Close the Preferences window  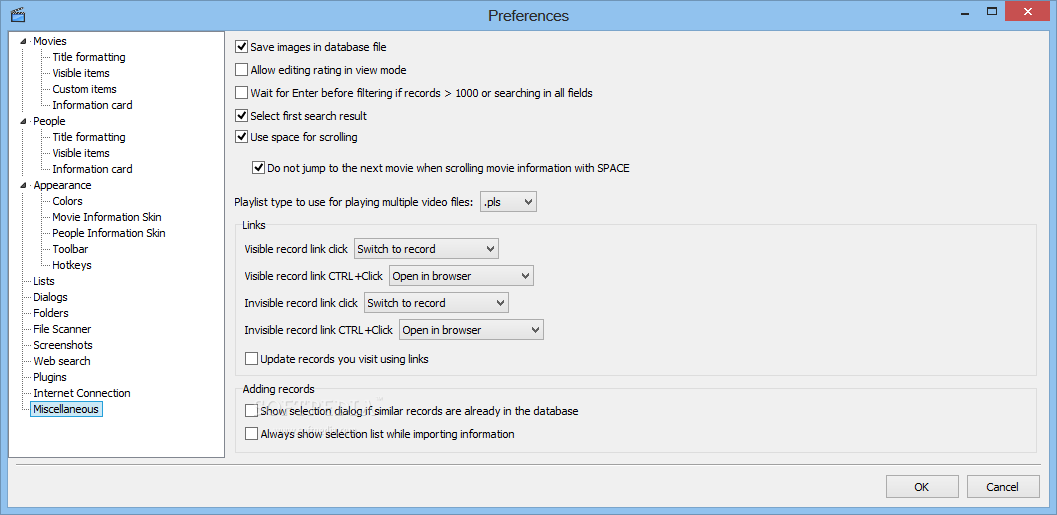pyautogui.click(x=1029, y=12)
